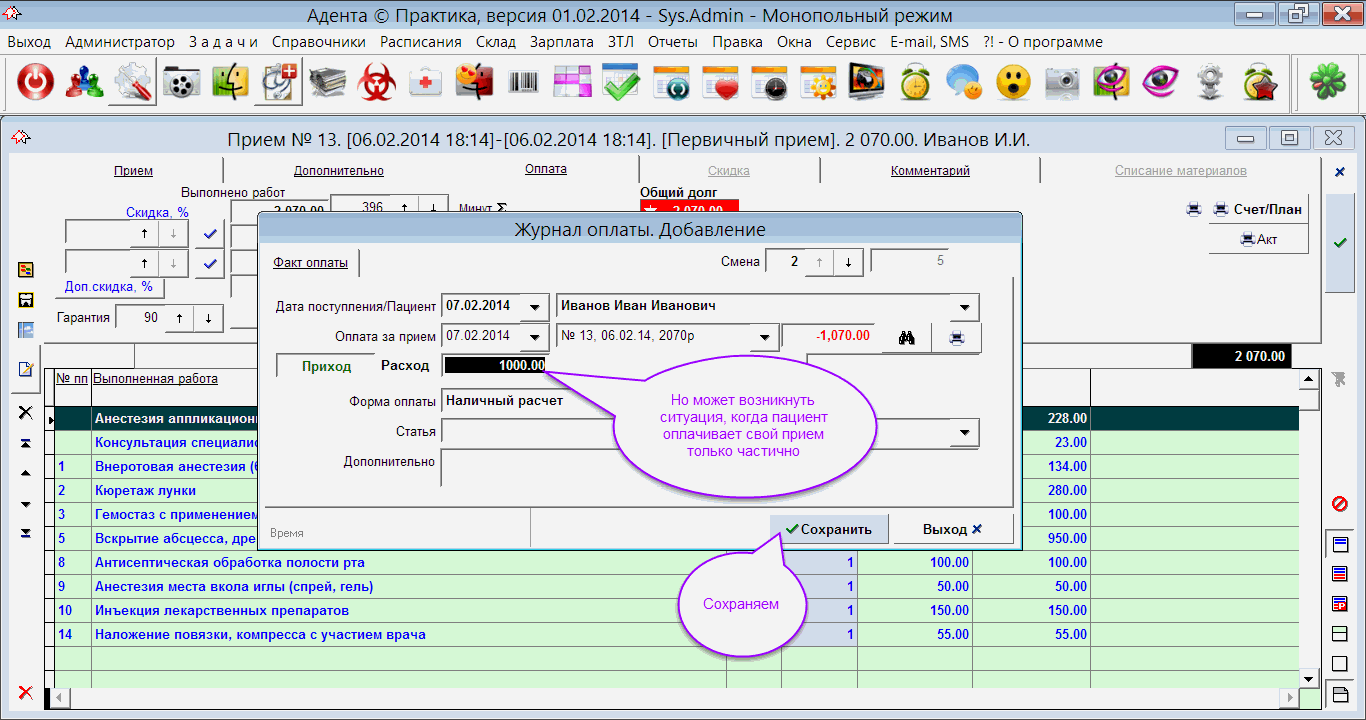The height and width of the screenshot is (720, 1366).
Task: Increase the Гарантия value with up arrow
Action: [179, 318]
